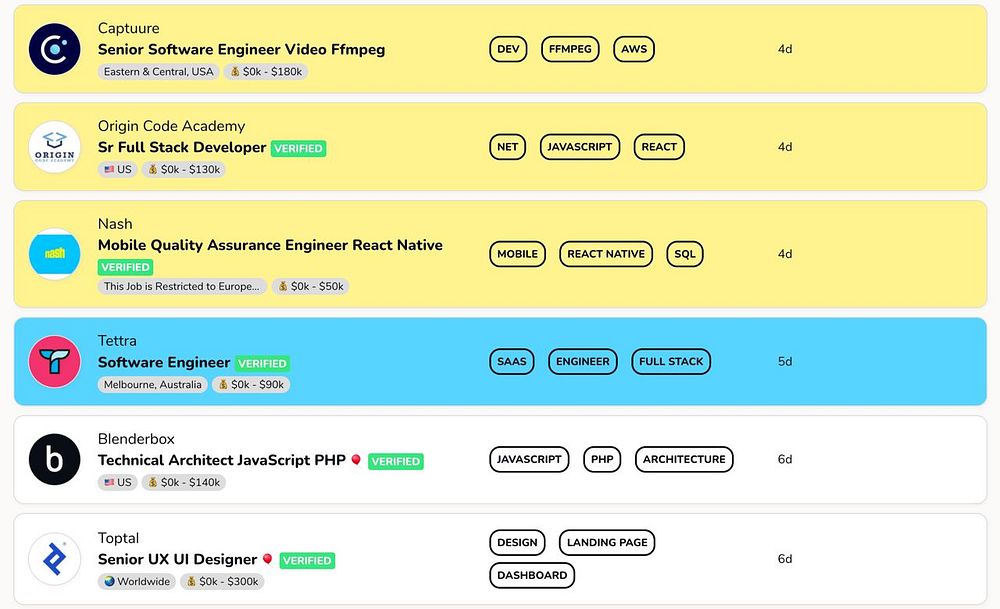The height and width of the screenshot is (609, 1000).
Task: Click the VERIFIED badge on Tettra's job
Action: tap(264, 363)
